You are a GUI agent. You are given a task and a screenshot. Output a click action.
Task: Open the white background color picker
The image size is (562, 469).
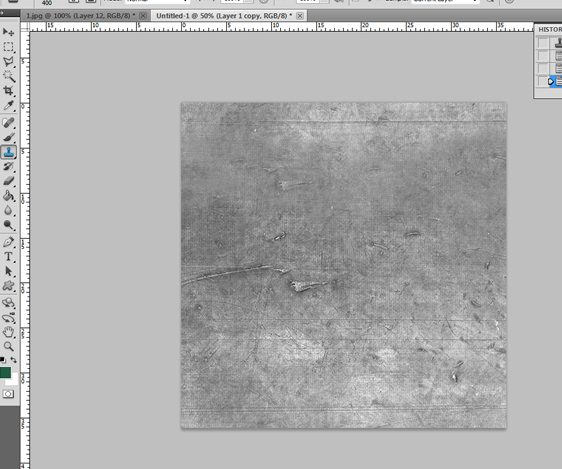pos(14,381)
